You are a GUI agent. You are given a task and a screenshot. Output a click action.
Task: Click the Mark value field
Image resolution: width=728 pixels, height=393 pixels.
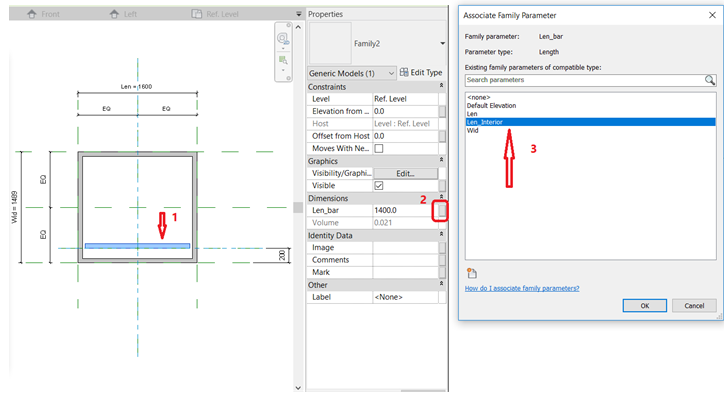point(405,272)
